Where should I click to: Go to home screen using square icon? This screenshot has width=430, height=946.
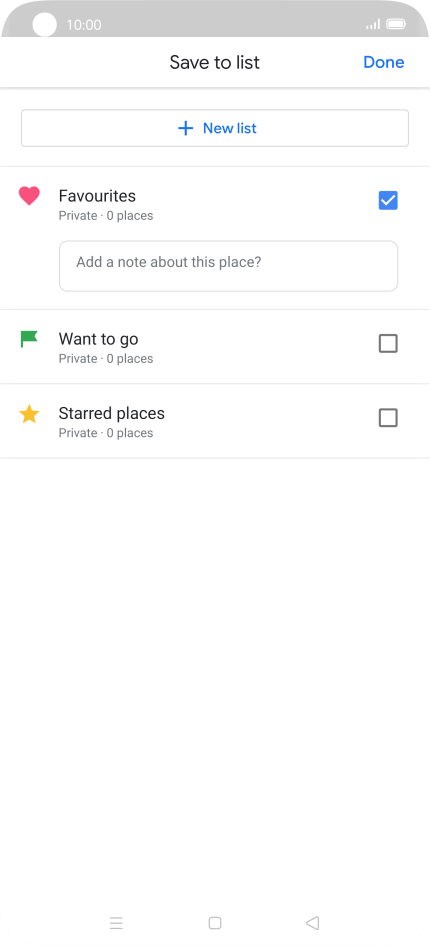coord(215,922)
